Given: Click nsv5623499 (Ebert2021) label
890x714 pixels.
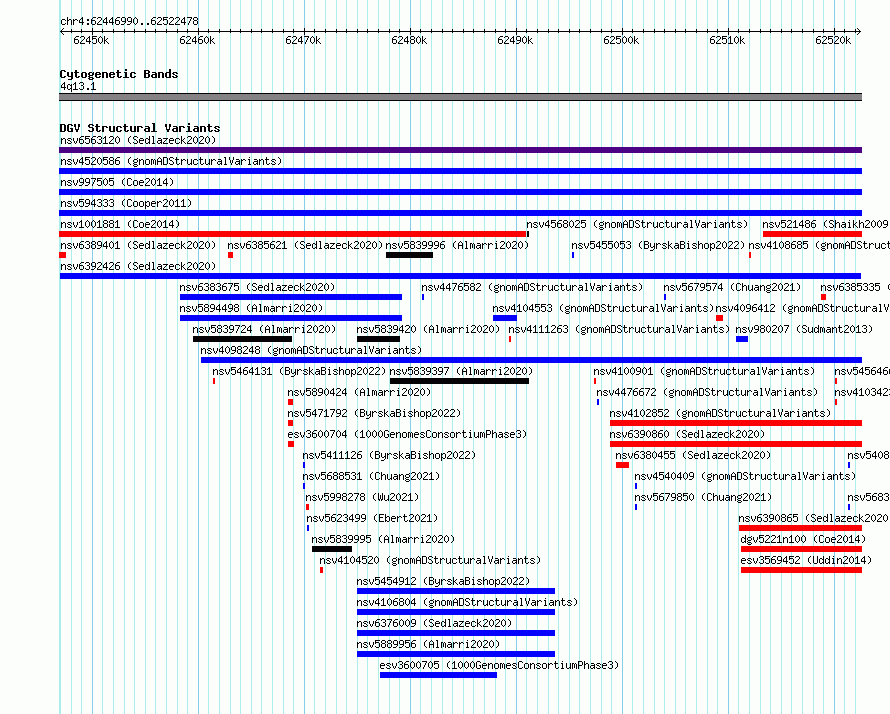Looking at the screenshot, I should 372,518.
